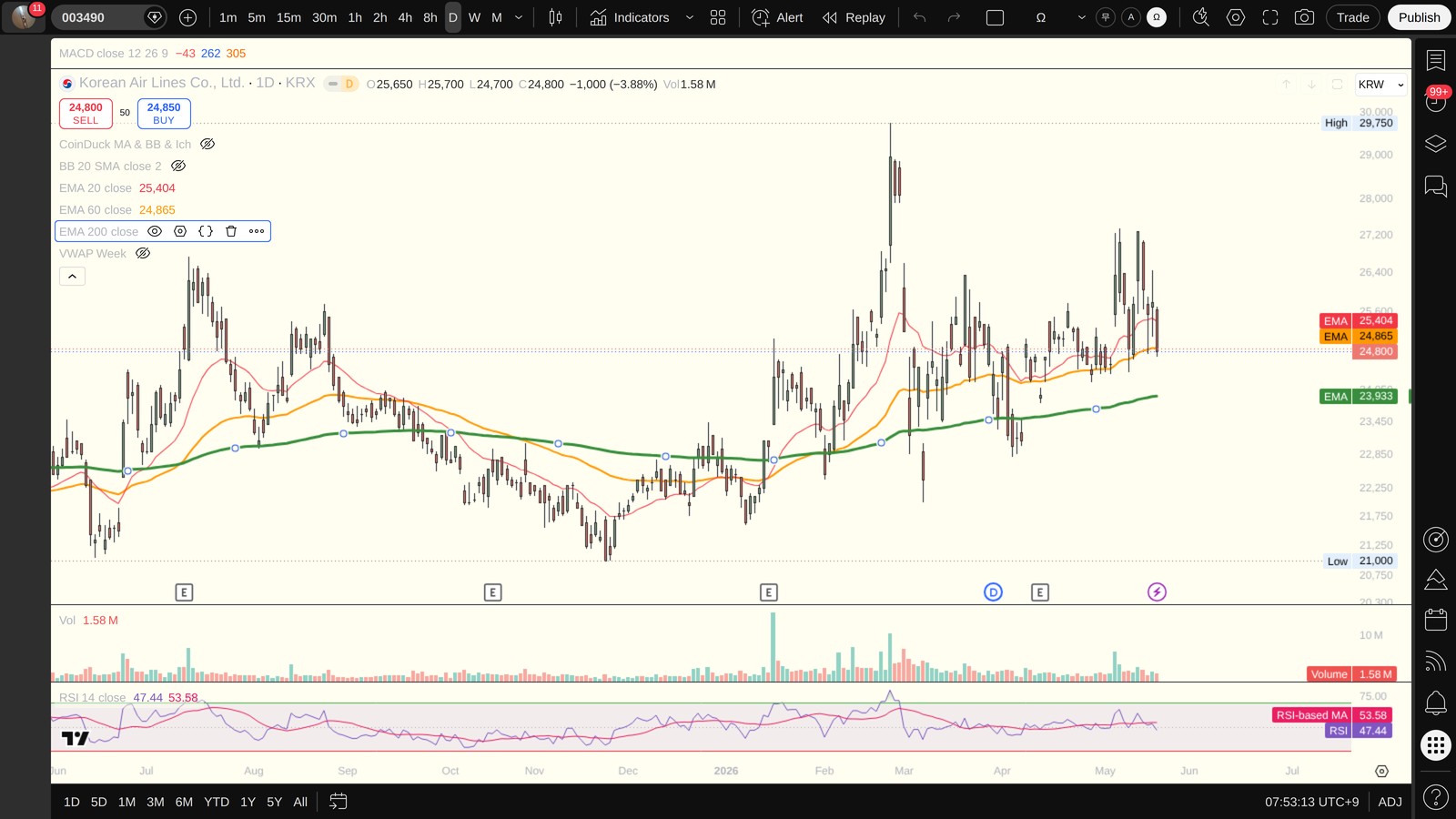Take a chart snapshot with camera icon
This screenshot has height=819, width=1456.
point(1304,17)
